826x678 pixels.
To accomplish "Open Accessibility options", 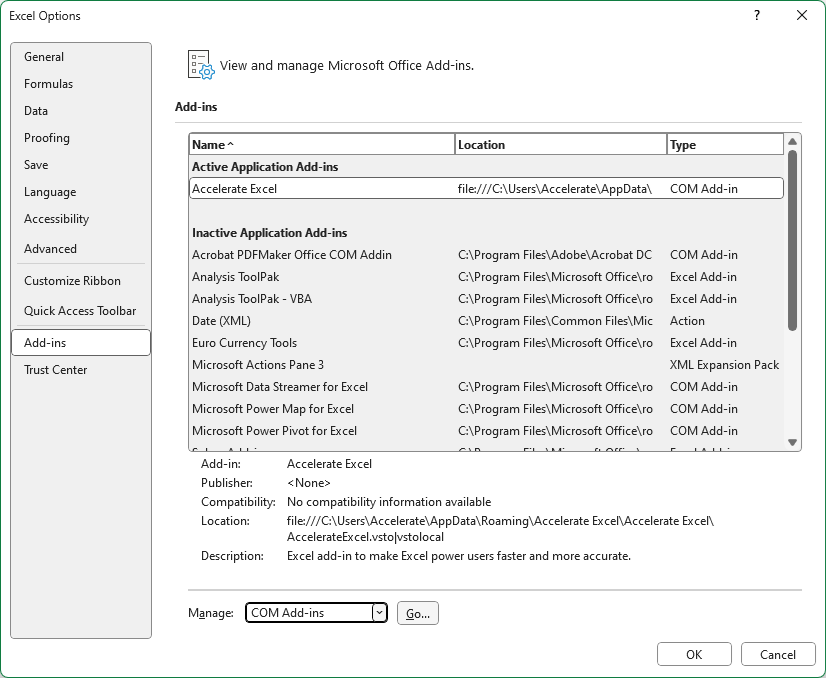I will pos(81,219).
